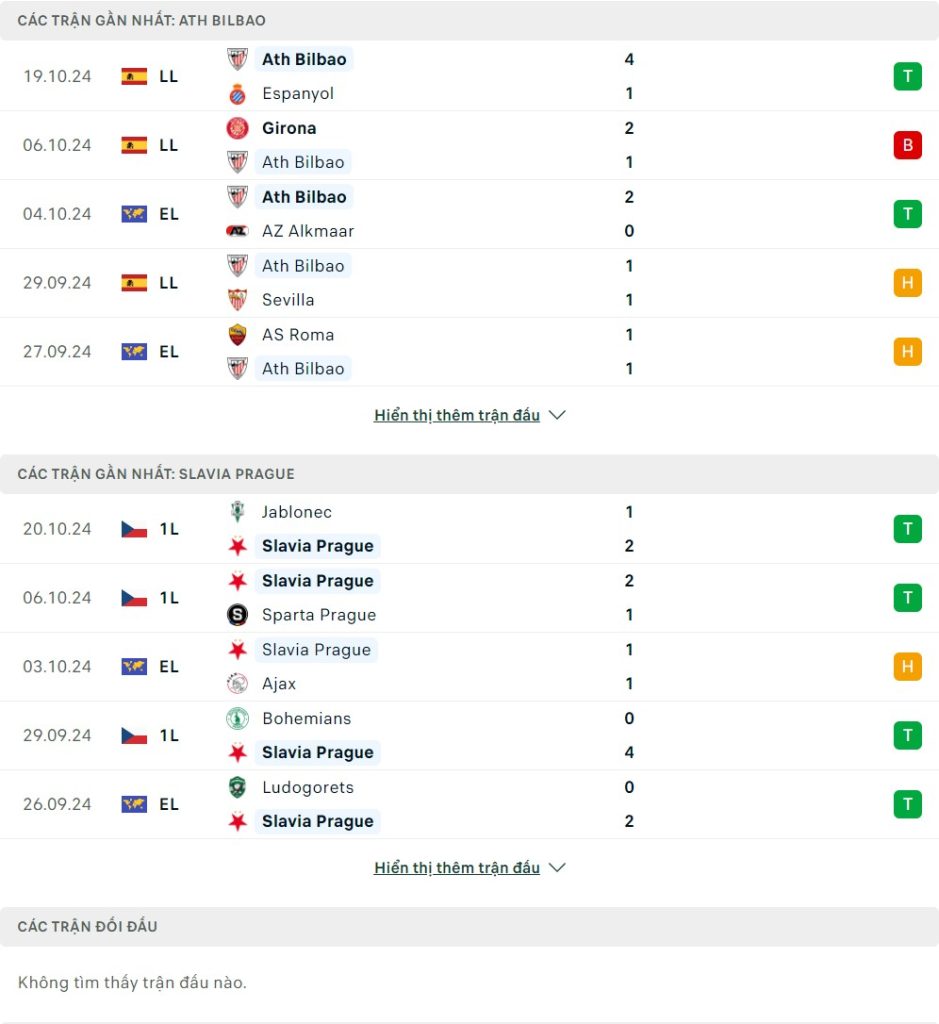Click the AZ Alkmaar logo icon
939x1024 pixels.
pos(237,231)
